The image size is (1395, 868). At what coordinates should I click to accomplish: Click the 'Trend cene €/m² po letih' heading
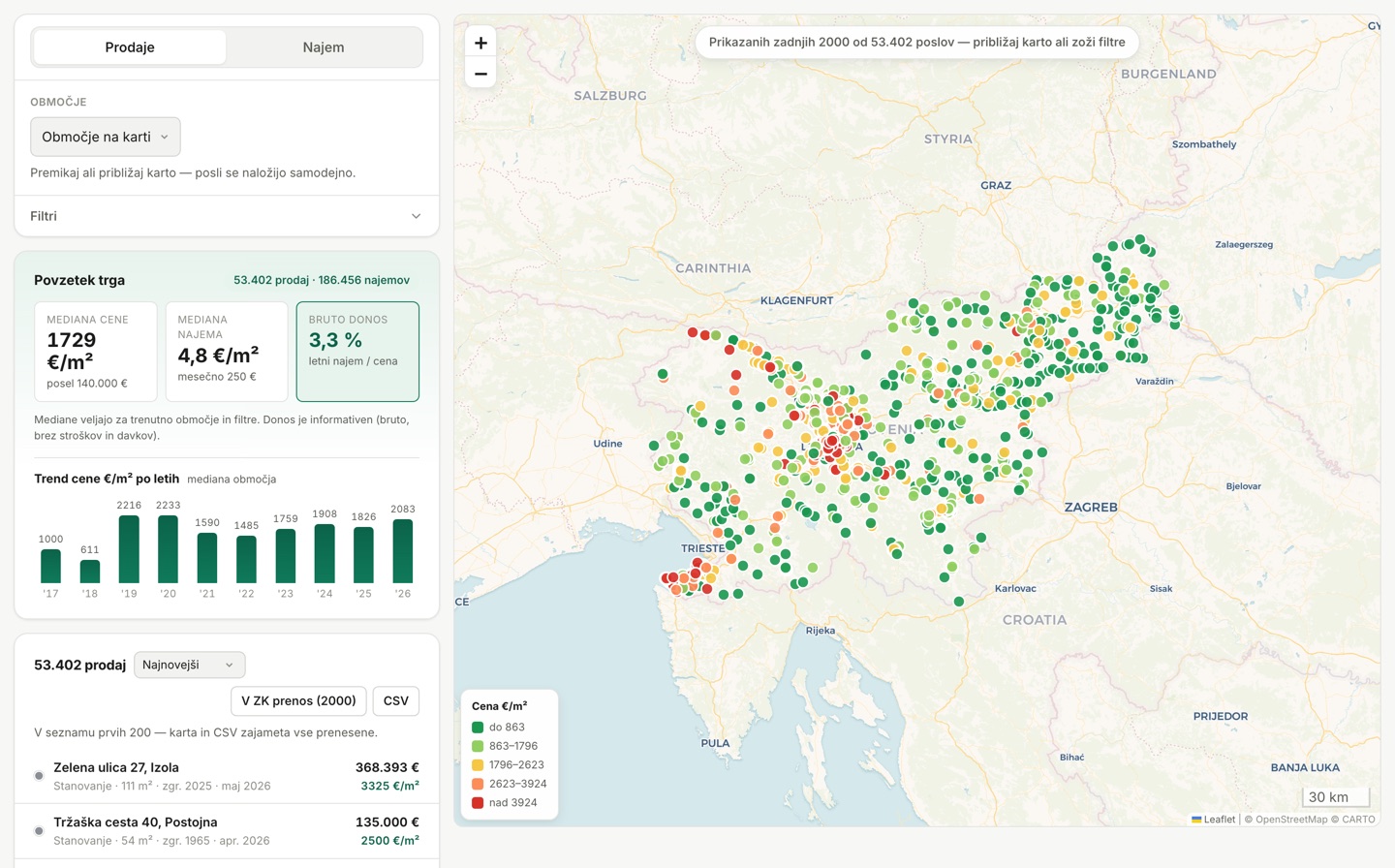tap(107, 479)
